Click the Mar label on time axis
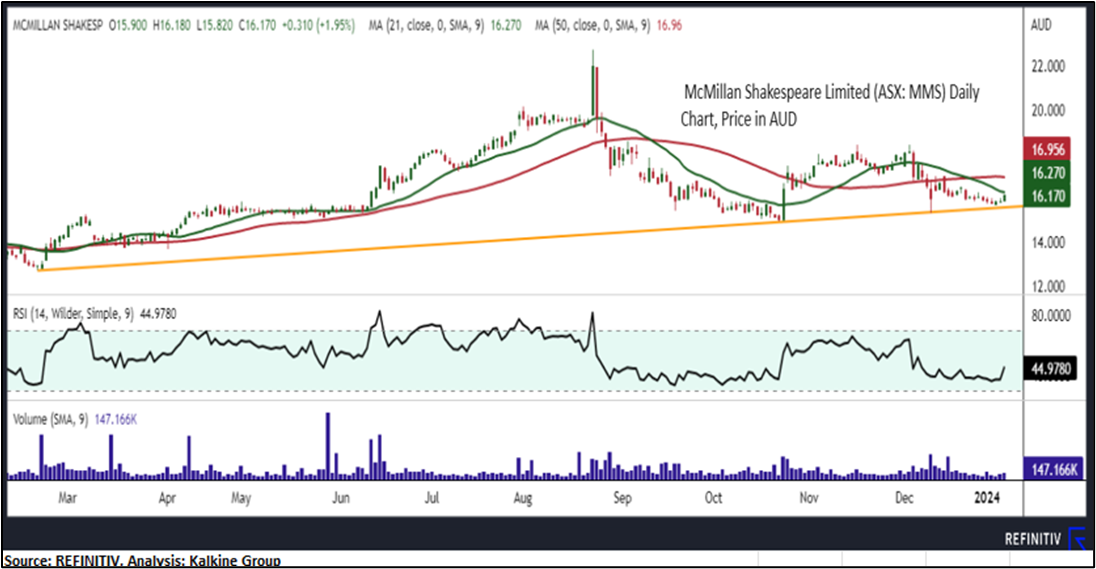This screenshot has width=1096, height=569. [67, 498]
